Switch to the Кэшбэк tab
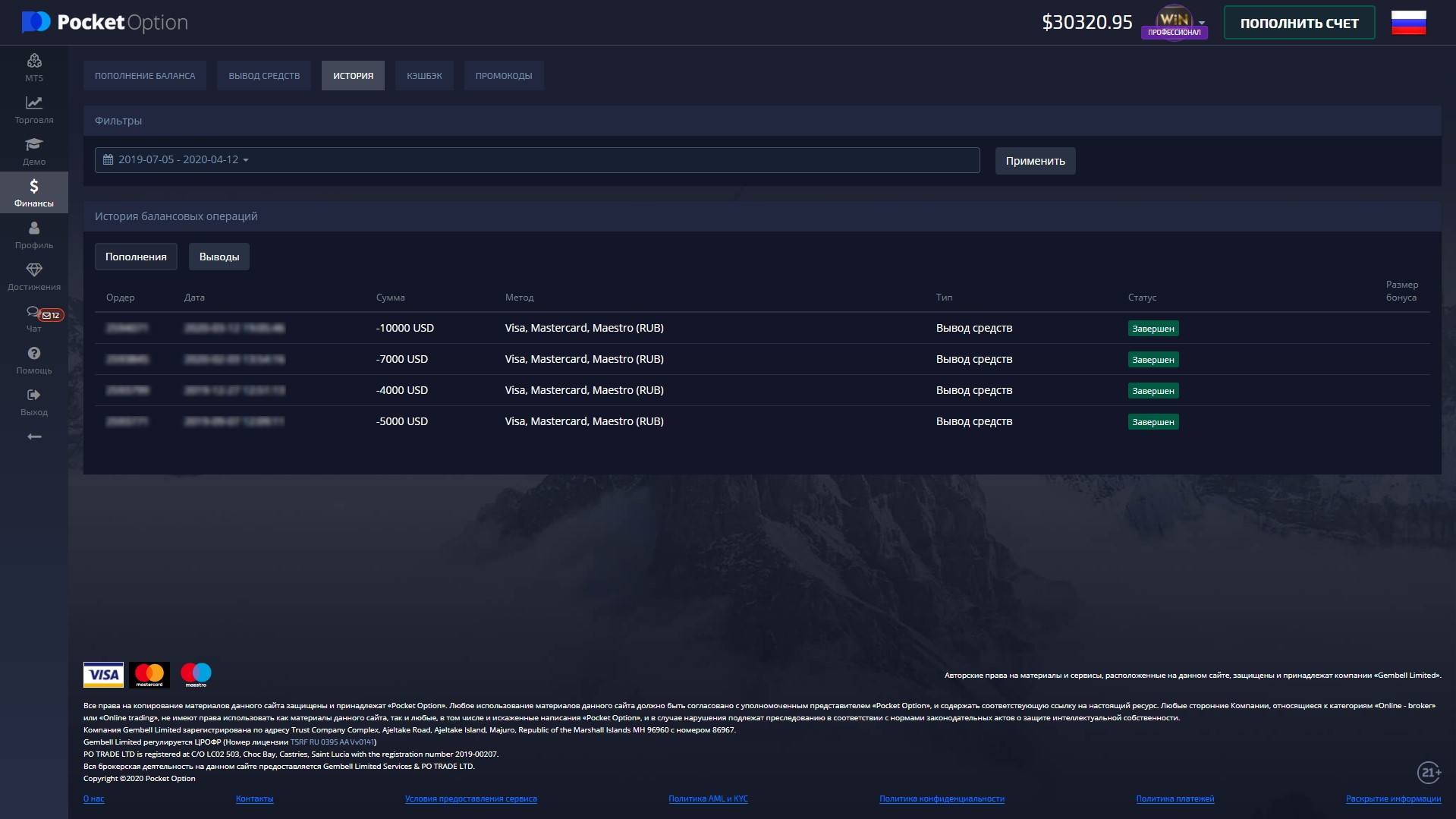Screen dimensions: 1456x819 tap(424, 76)
